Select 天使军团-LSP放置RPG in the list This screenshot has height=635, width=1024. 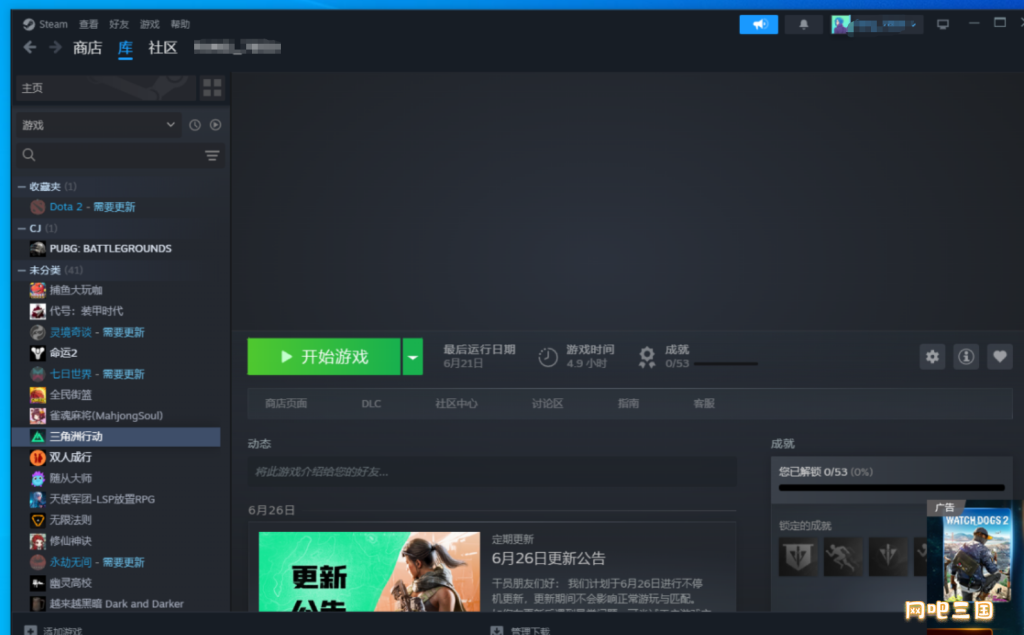pyautogui.click(x=118, y=499)
